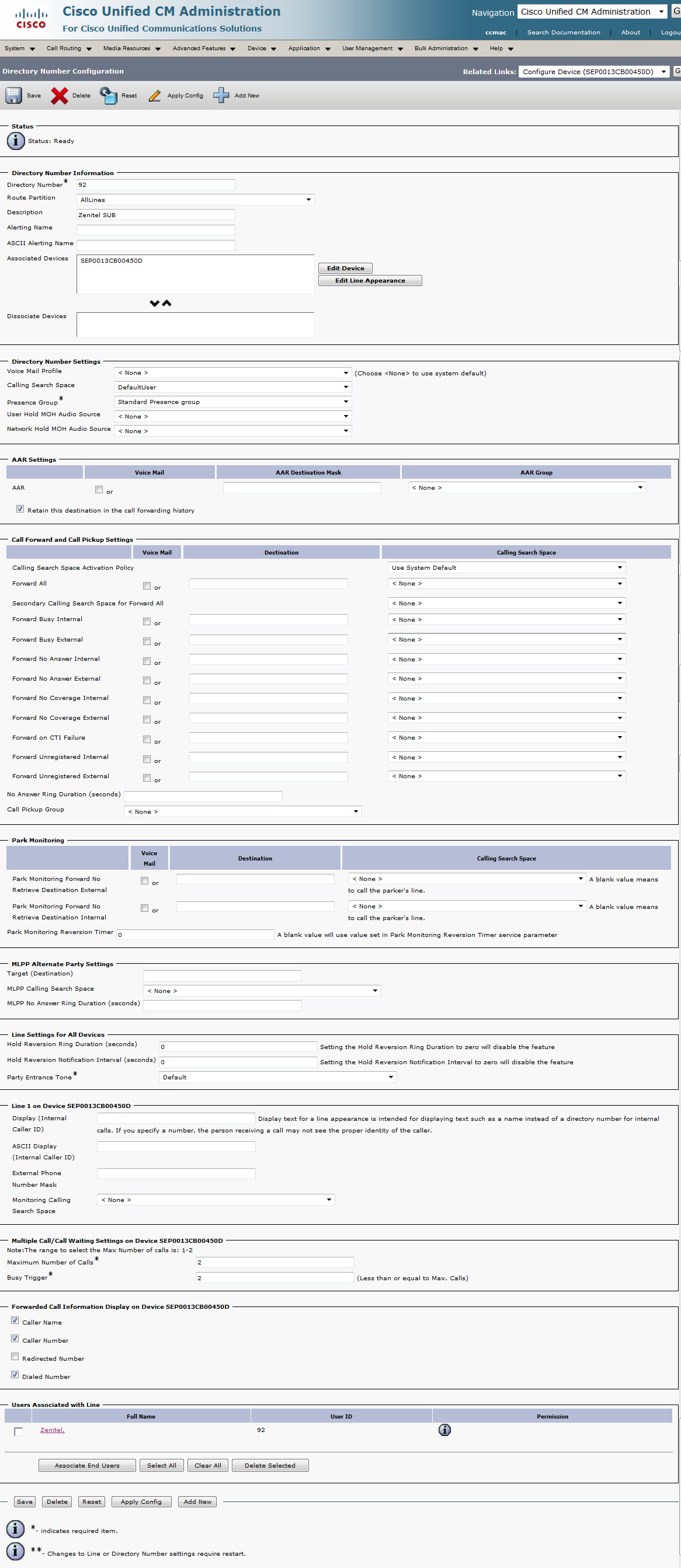The width and height of the screenshot is (681, 1568).
Task: Click the Edit Line Appearance button
Action: (370, 281)
